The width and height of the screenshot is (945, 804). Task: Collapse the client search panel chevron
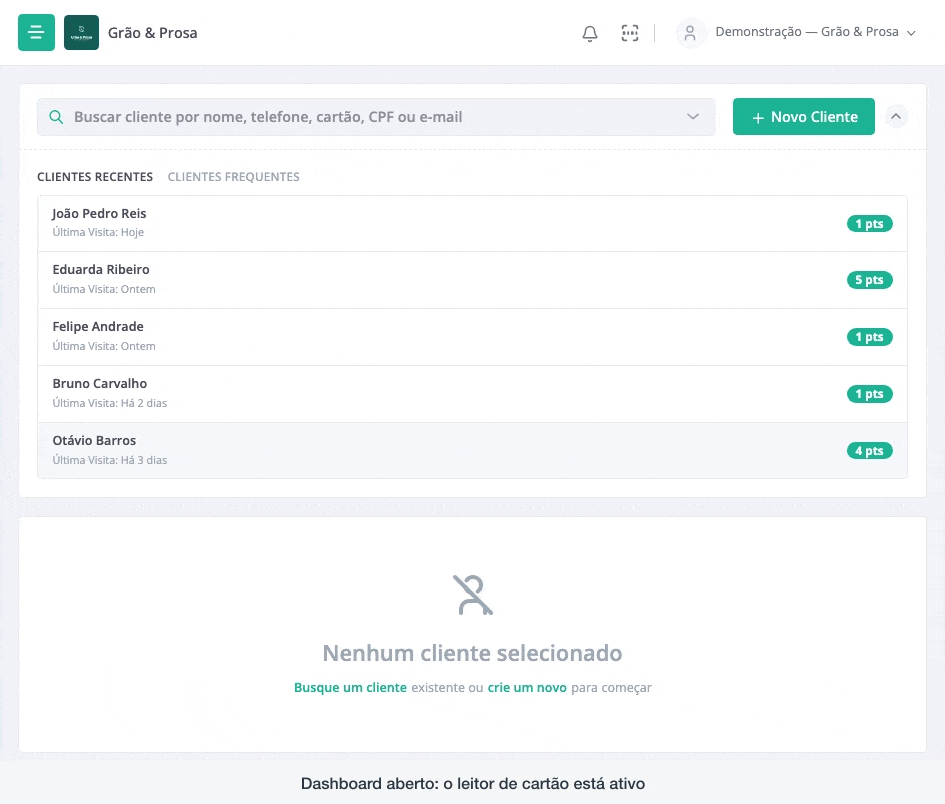tap(896, 116)
